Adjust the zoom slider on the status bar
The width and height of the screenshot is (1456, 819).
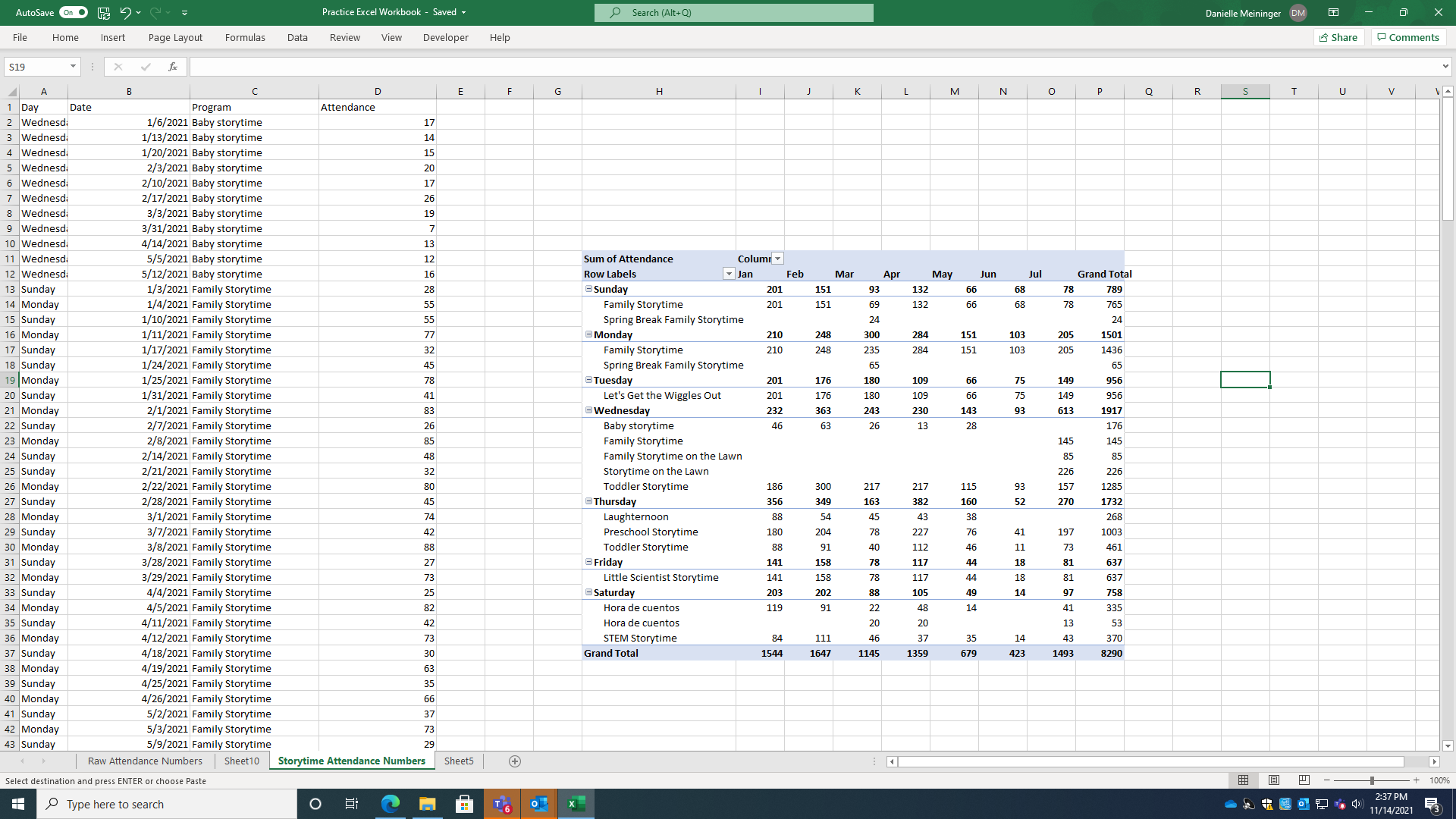click(x=1371, y=780)
